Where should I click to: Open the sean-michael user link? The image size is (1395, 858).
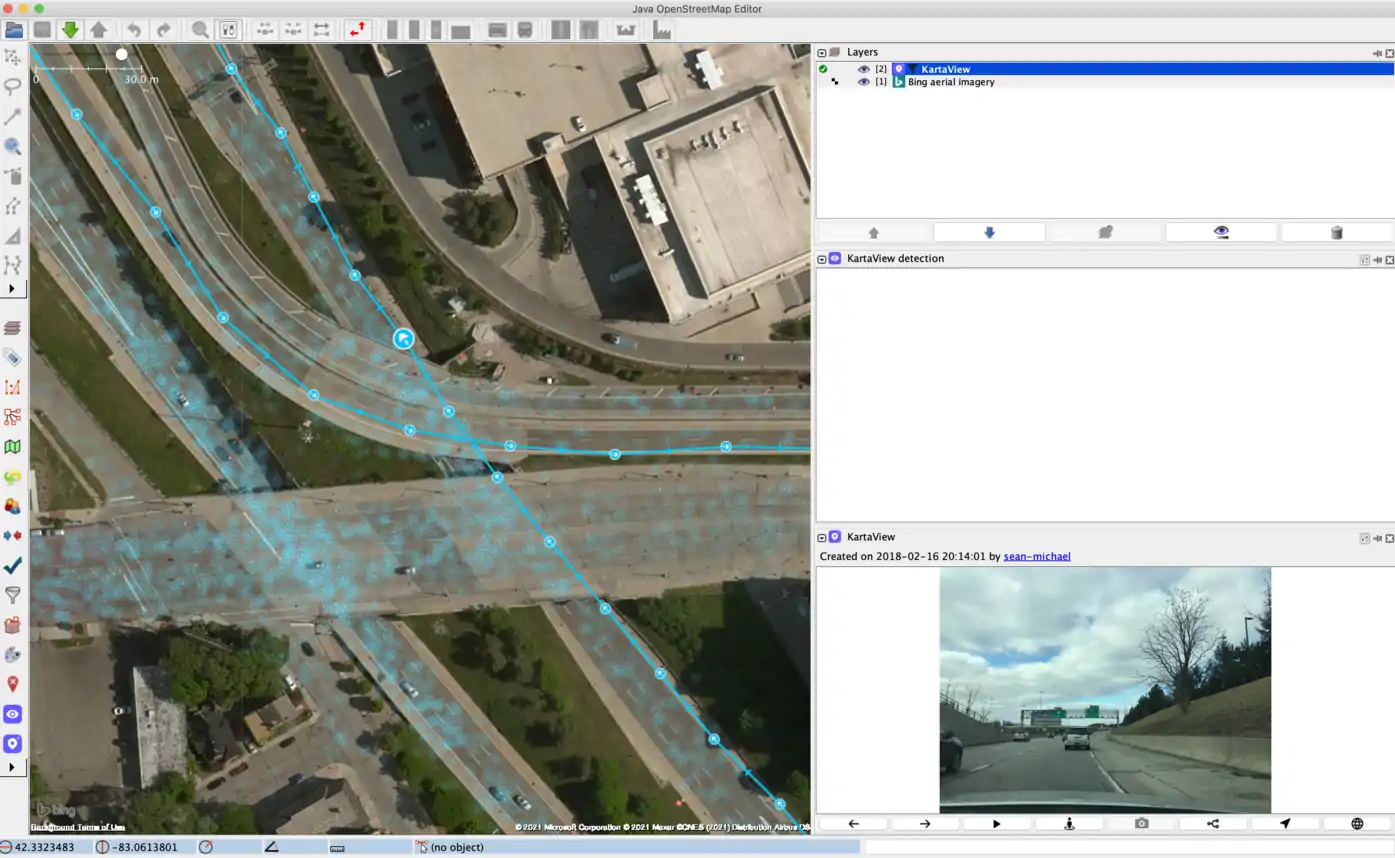pos(1036,556)
